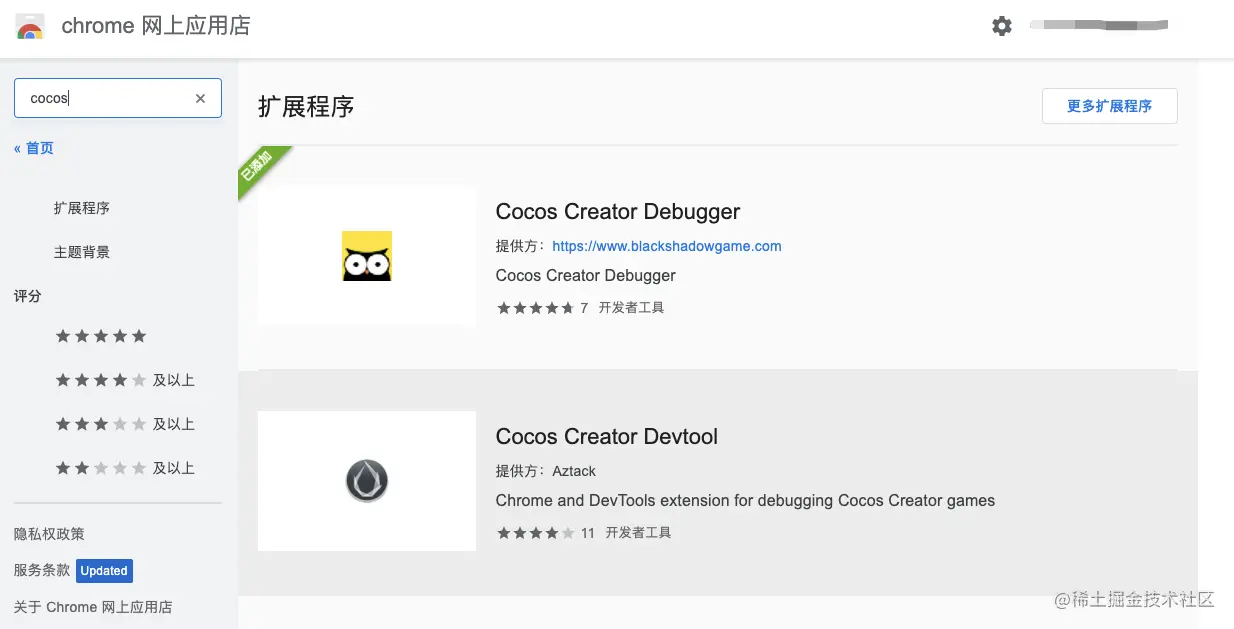Image resolution: width=1234 pixels, height=629 pixels.
Task: Click the chrome 网上应用店 header title
Action: pos(156,27)
